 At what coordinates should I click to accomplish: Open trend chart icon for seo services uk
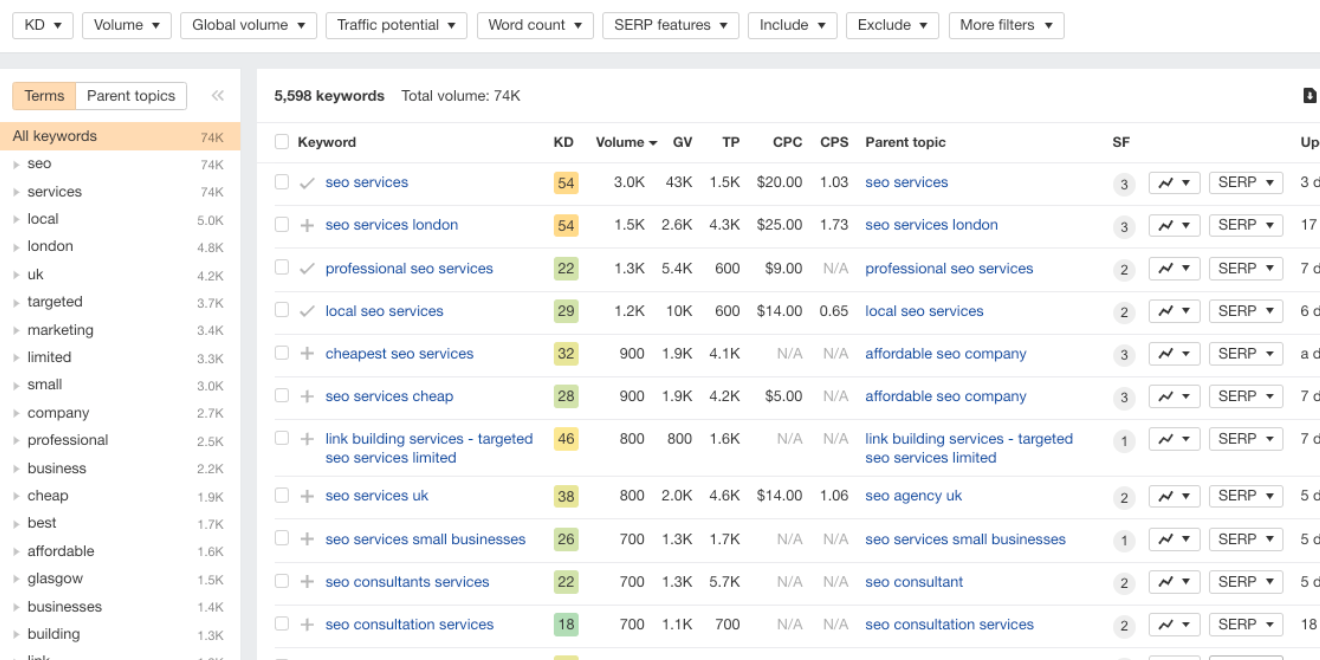(1173, 496)
